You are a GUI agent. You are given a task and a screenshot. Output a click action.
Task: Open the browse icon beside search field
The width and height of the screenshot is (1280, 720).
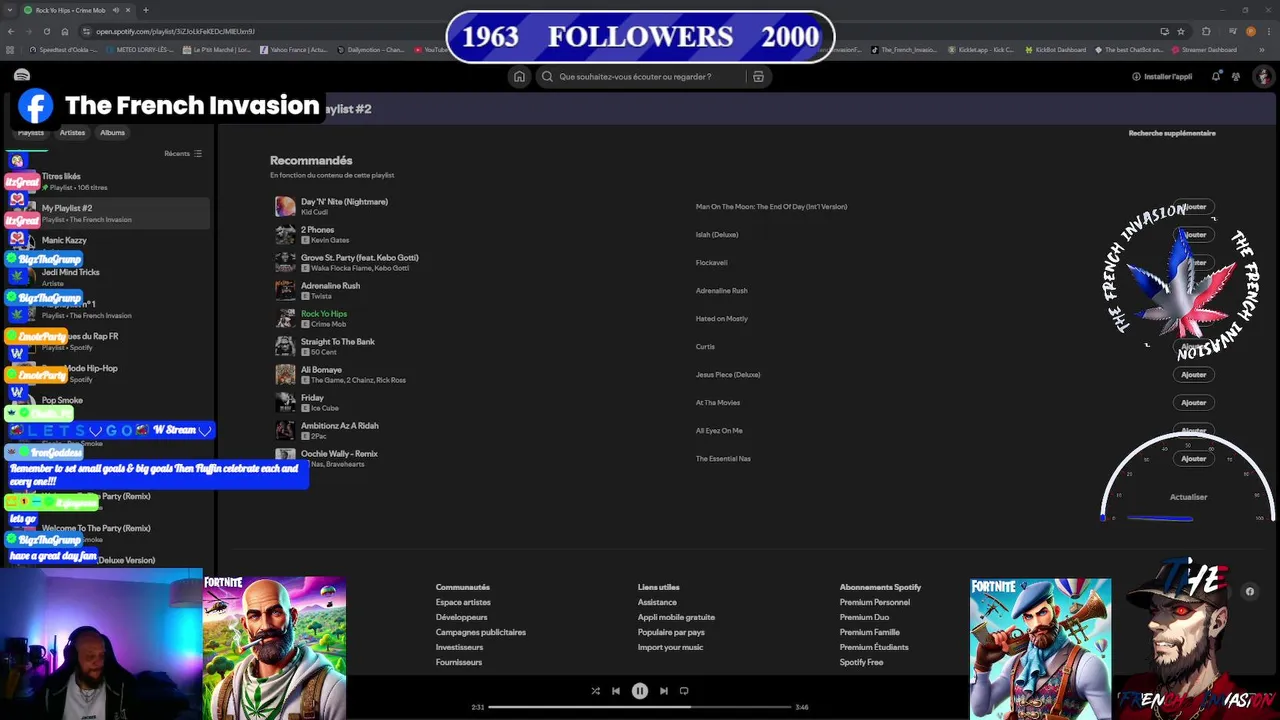click(758, 76)
